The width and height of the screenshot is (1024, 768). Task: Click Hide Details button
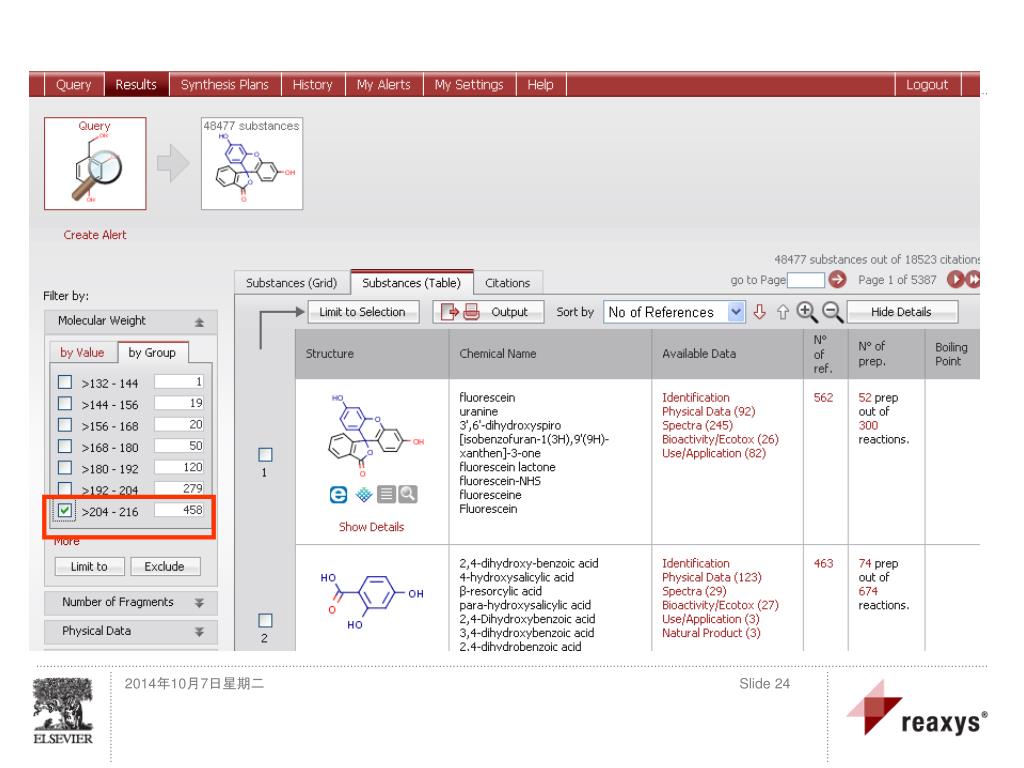903,312
